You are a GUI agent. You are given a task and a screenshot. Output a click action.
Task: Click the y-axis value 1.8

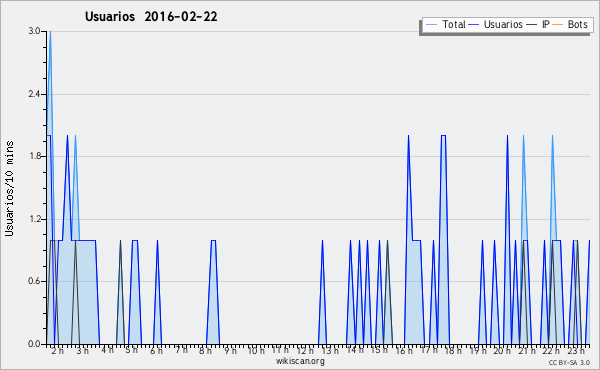click(x=34, y=156)
